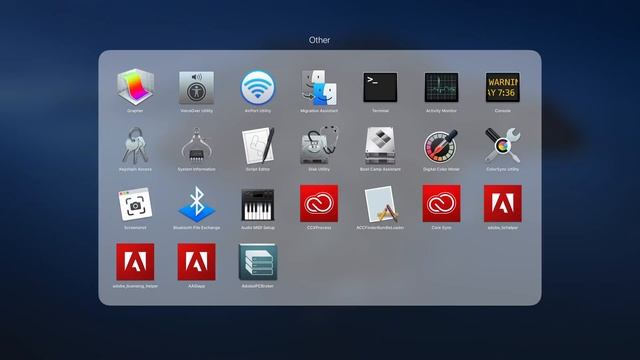Launch the Core Sync app
This screenshot has height=360, width=640.
(441, 203)
